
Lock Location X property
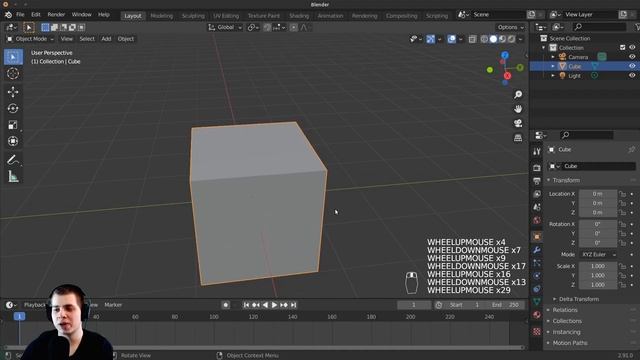tap(622, 194)
